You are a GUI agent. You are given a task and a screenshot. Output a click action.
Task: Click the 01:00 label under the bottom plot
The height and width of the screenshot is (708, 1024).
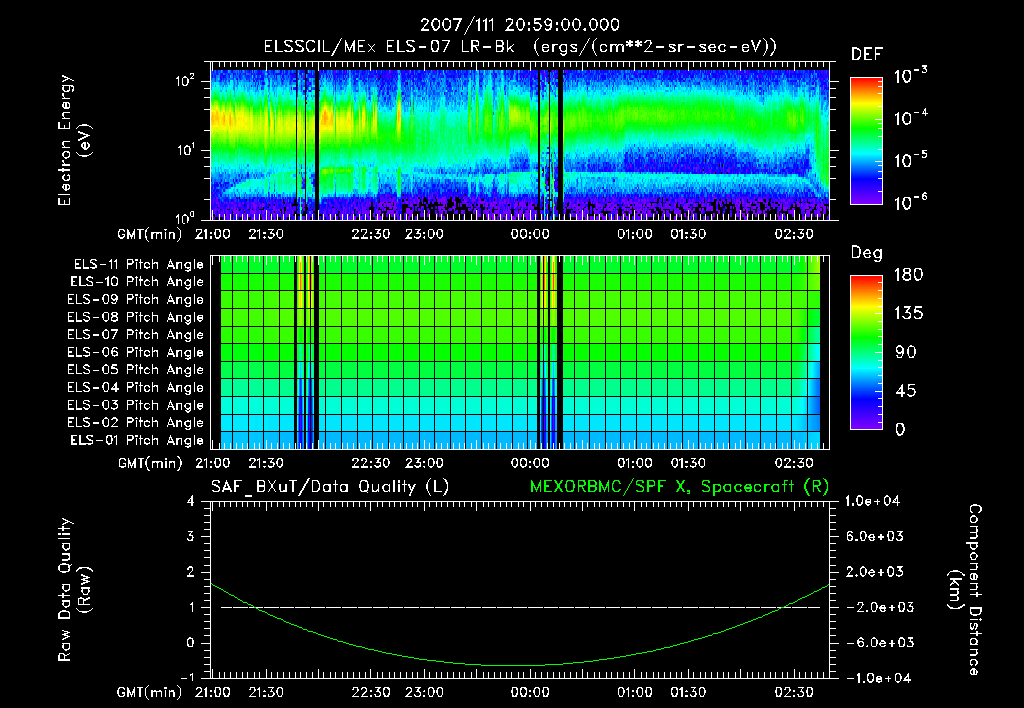[x=635, y=692]
